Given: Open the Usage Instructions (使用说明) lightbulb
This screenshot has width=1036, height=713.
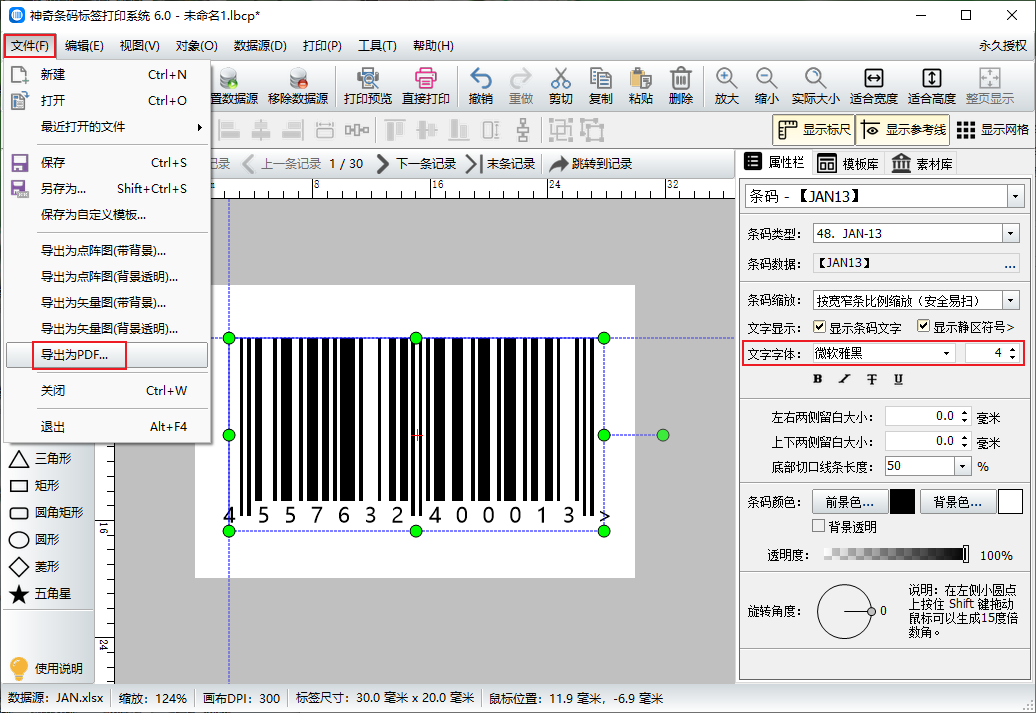Looking at the screenshot, I should tap(46, 668).
